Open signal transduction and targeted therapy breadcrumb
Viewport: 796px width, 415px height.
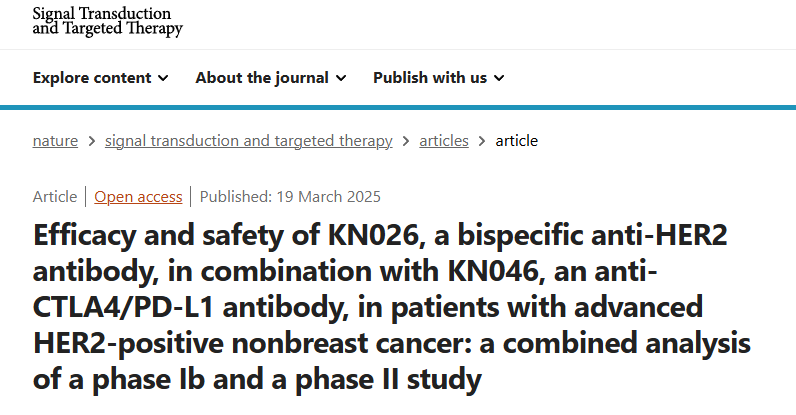(x=249, y=141)
